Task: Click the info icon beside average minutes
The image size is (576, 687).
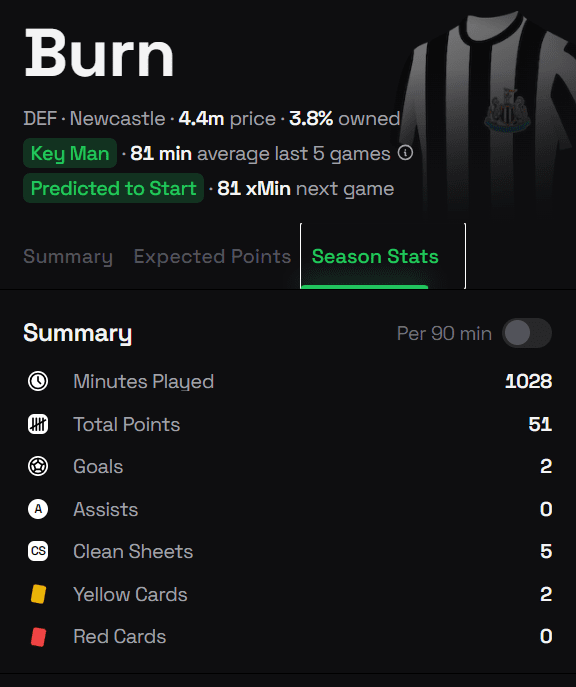Action: [405, 153]
